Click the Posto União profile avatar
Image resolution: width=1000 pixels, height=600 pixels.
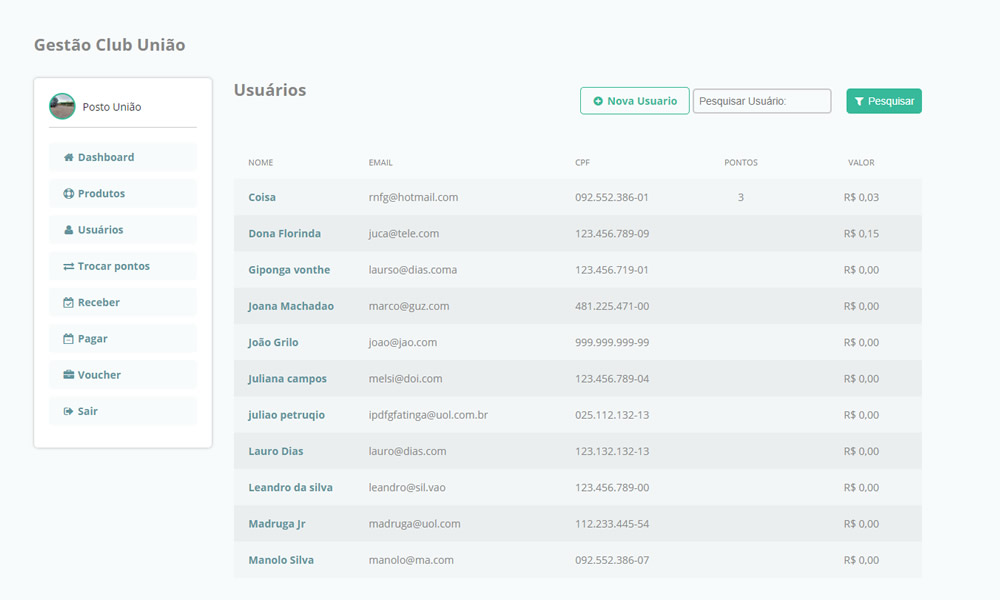pyautogui.click(x=62, y=107)
